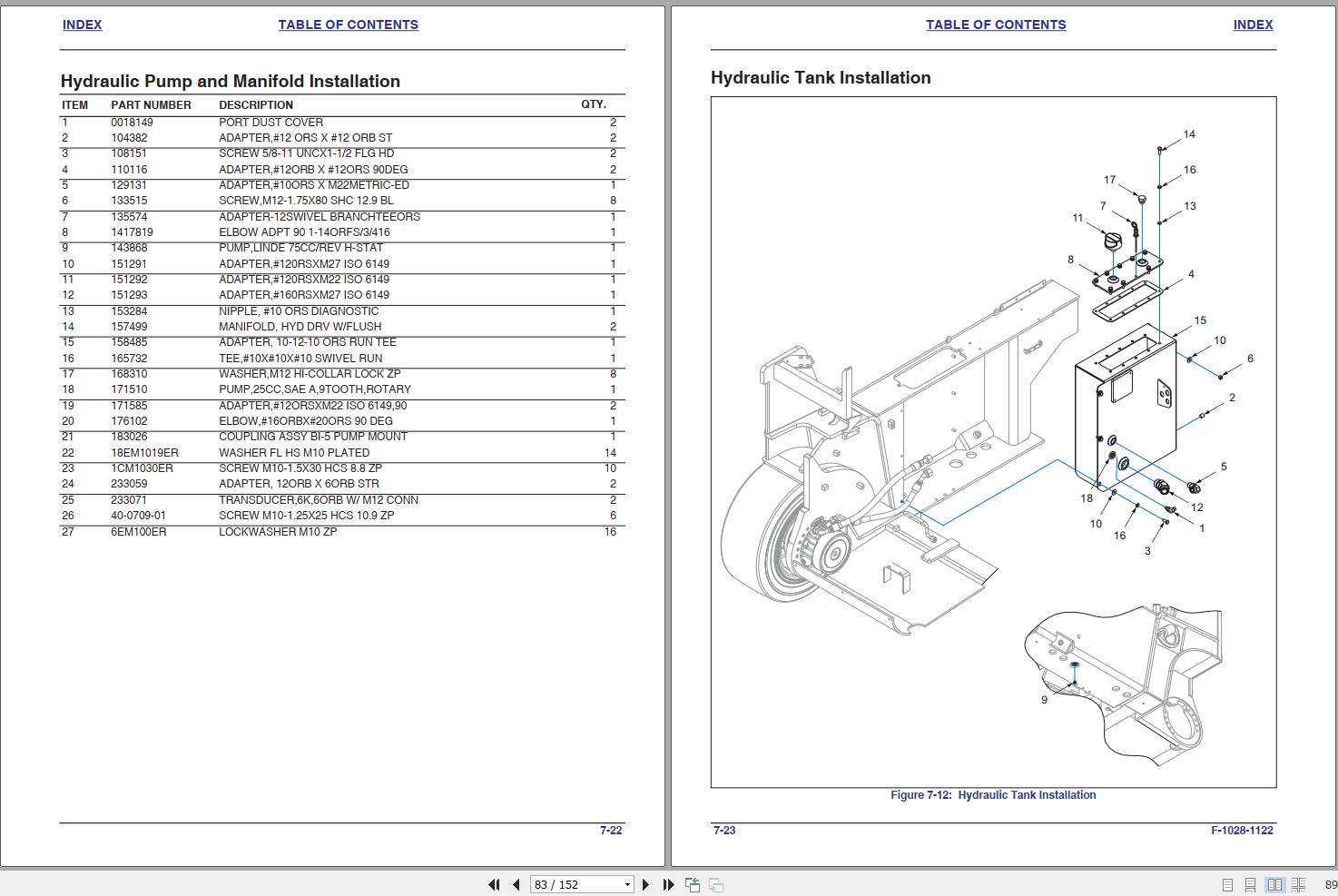Image resolution: width=1338 pixels, height=896 pixels.
Task: Click callout 11 near the filler cap
Action: [1077, 218]
